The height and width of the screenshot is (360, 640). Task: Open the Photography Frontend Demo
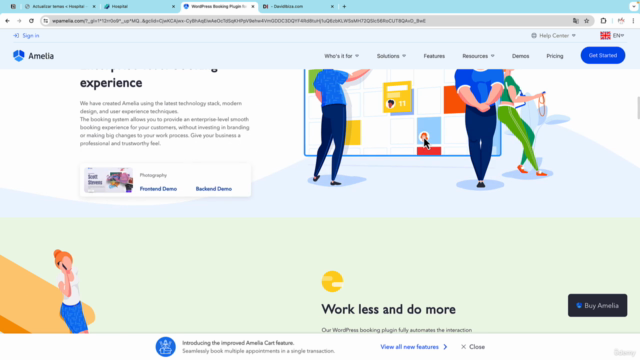(x=158, y=189)
